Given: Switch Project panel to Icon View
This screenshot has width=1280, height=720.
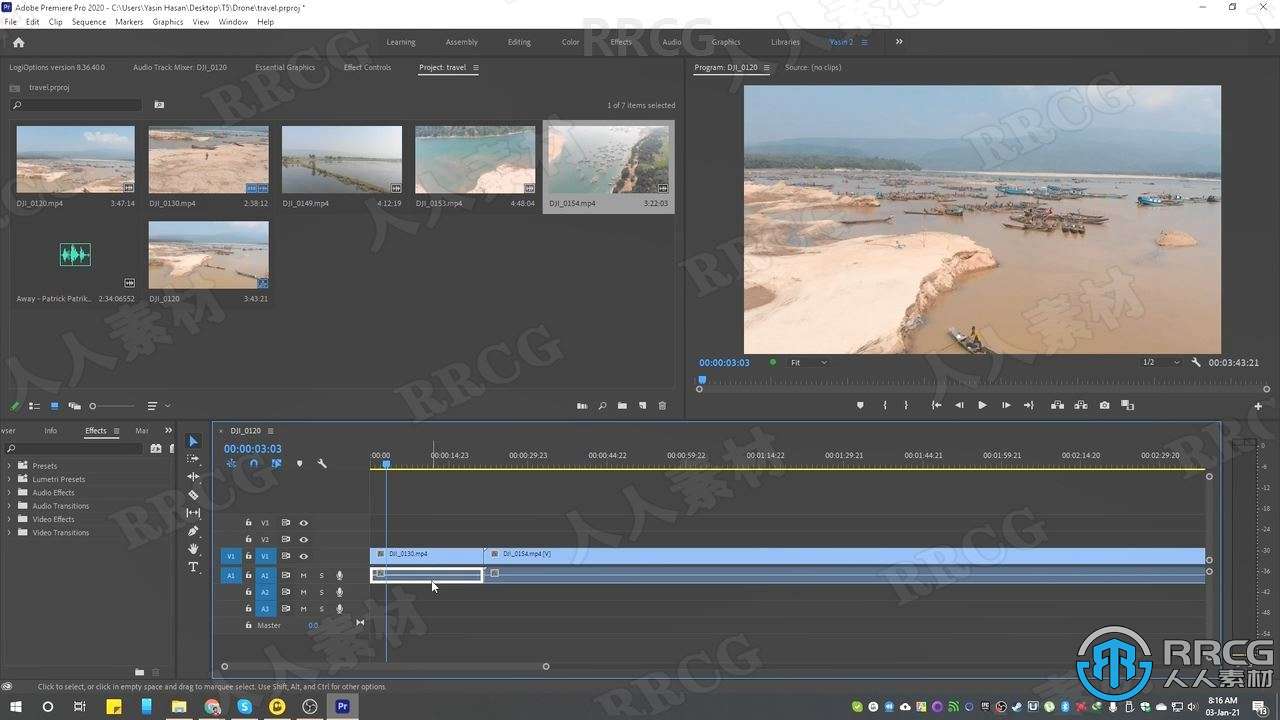Looking at the screenshot, I should point(54,406).
